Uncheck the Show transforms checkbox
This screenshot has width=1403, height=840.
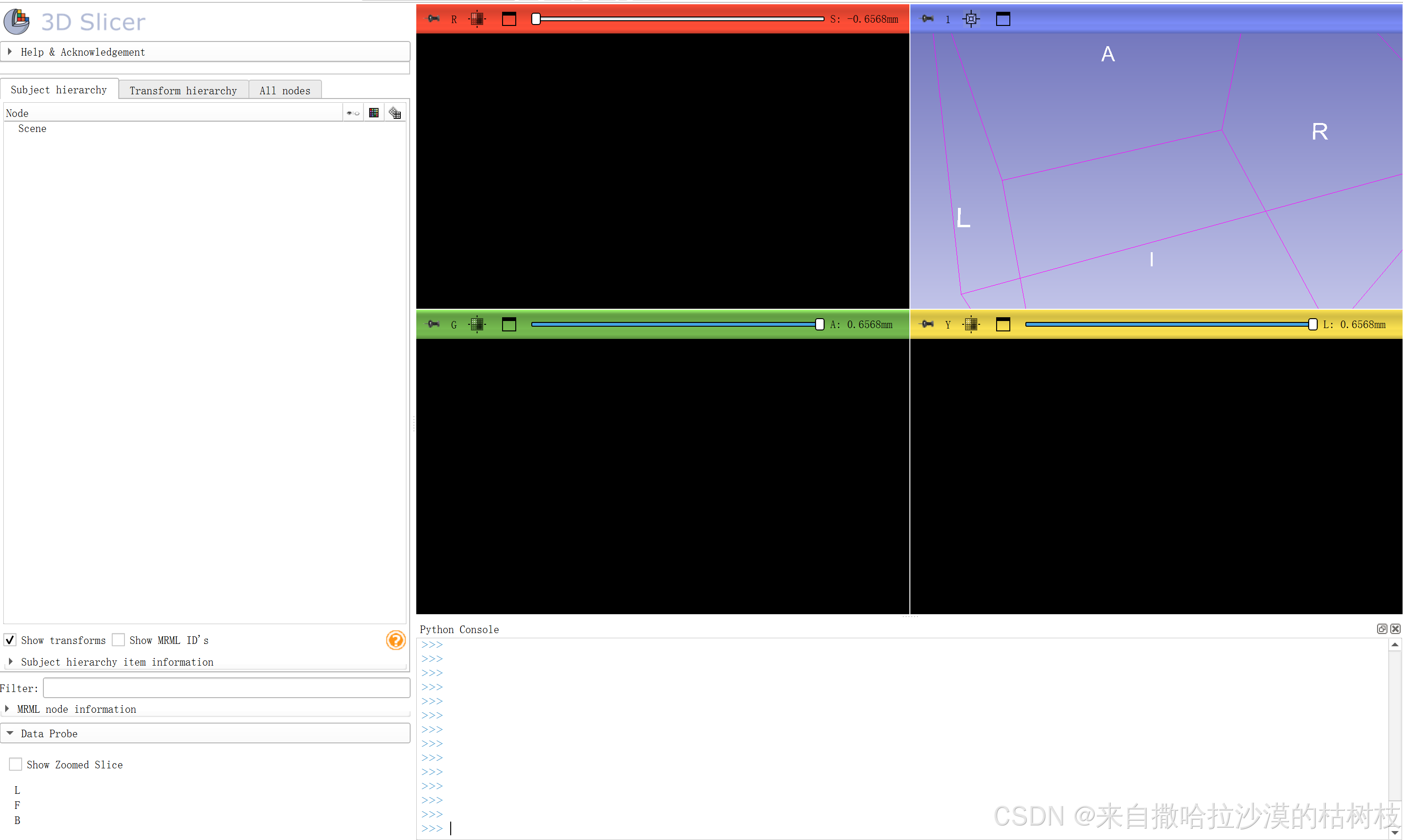point(9,640)
